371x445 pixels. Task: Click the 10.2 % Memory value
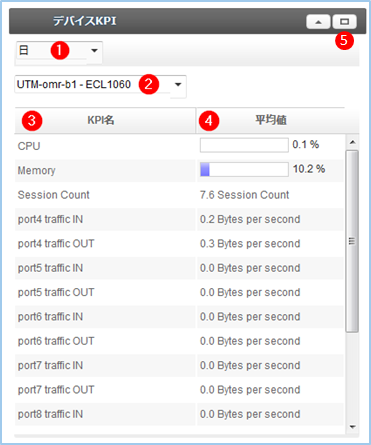pos(309,169)
